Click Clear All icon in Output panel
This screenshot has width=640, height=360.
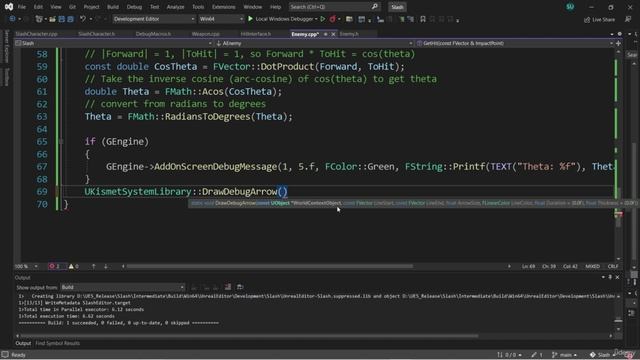[x=228, y=287]
